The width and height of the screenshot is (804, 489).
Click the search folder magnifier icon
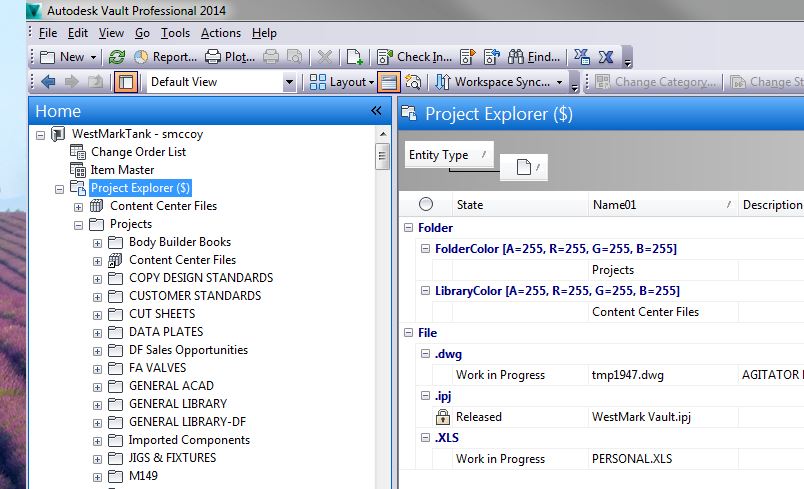(413, 82)
